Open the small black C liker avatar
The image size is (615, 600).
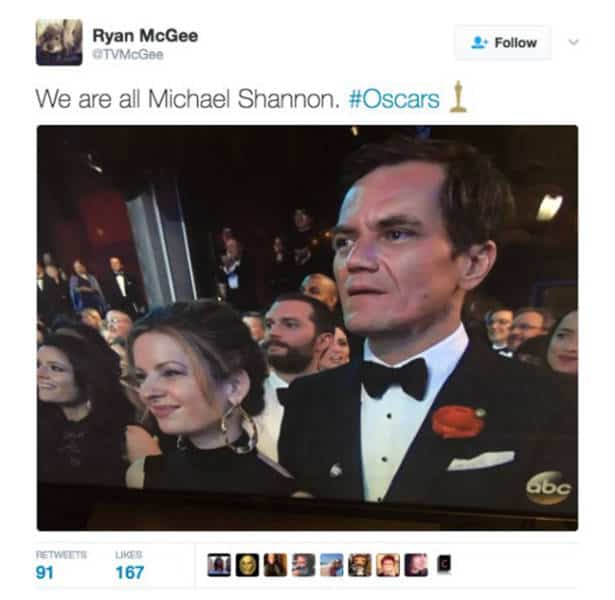(x=444, y=564)
